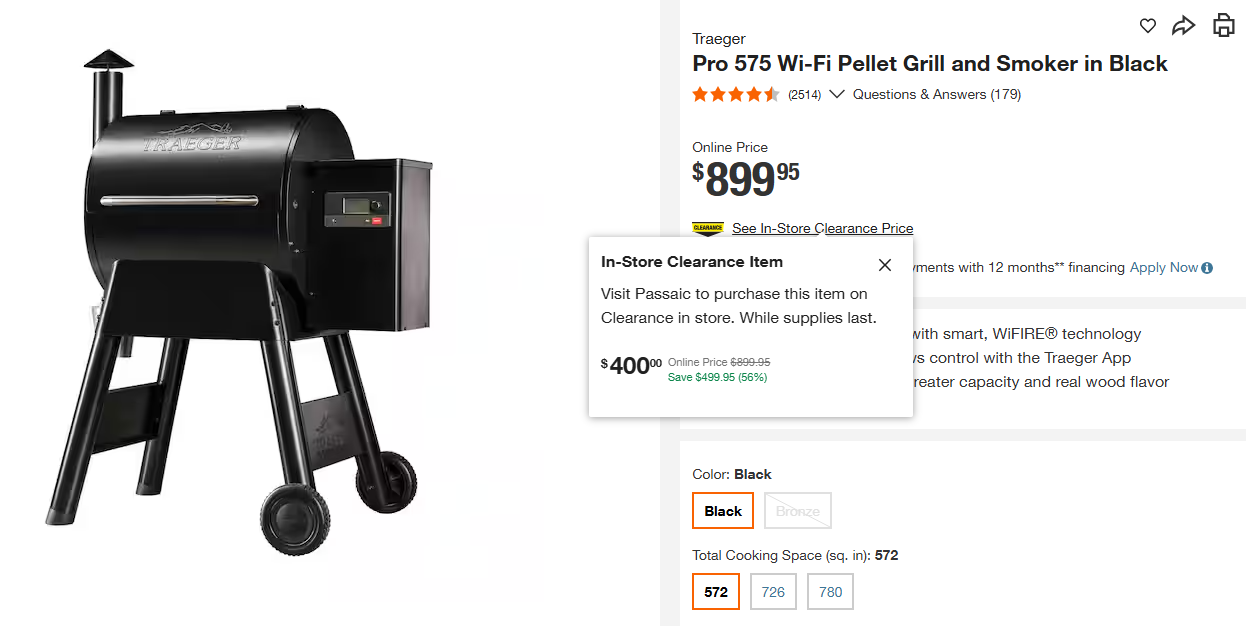The image size is (1246, 626).
Task: Click the heart favorite icon
Action: tap(1148, 26)
